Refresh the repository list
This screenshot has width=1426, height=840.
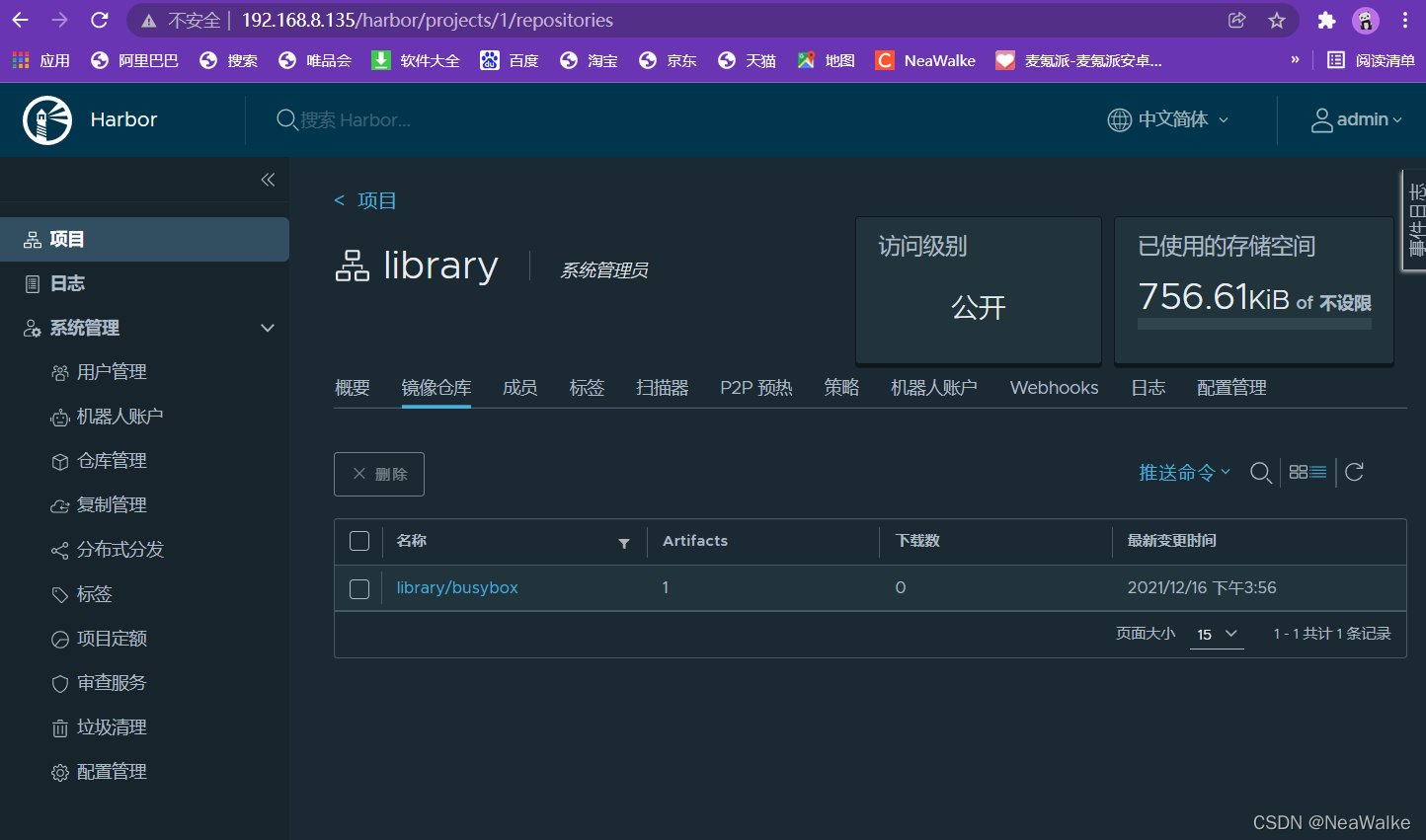point(1355,472)
